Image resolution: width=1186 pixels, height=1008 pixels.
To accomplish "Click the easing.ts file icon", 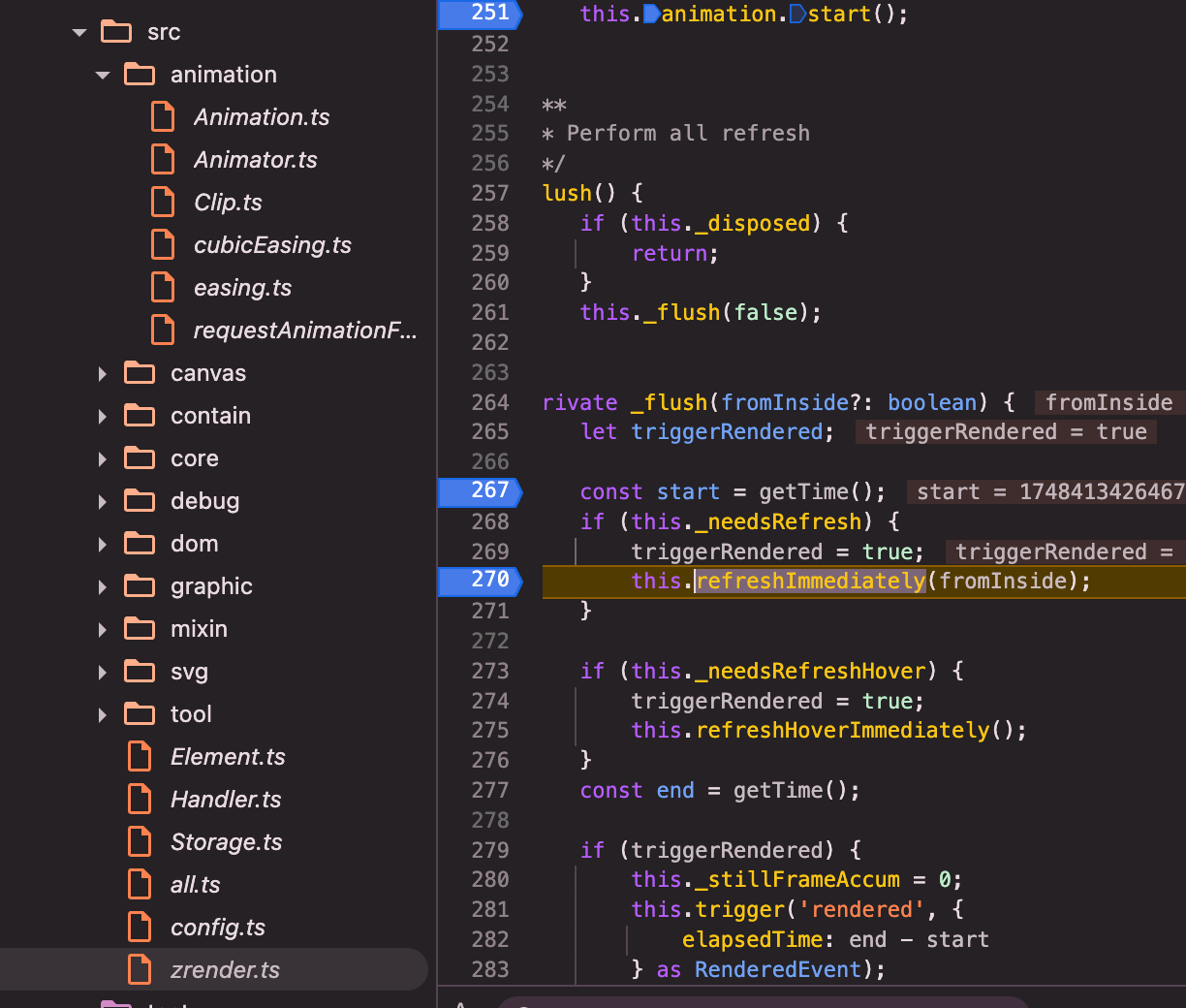I will [163, 288].
